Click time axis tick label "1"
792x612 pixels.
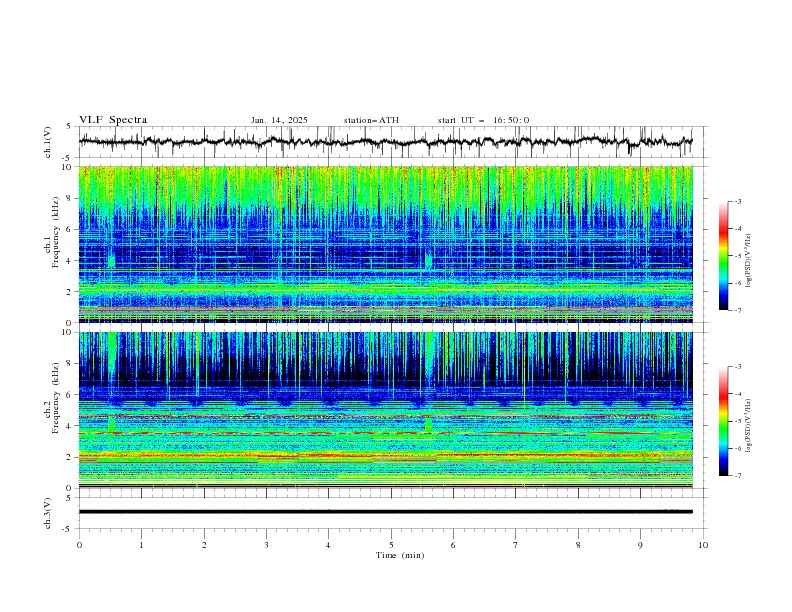141,545
